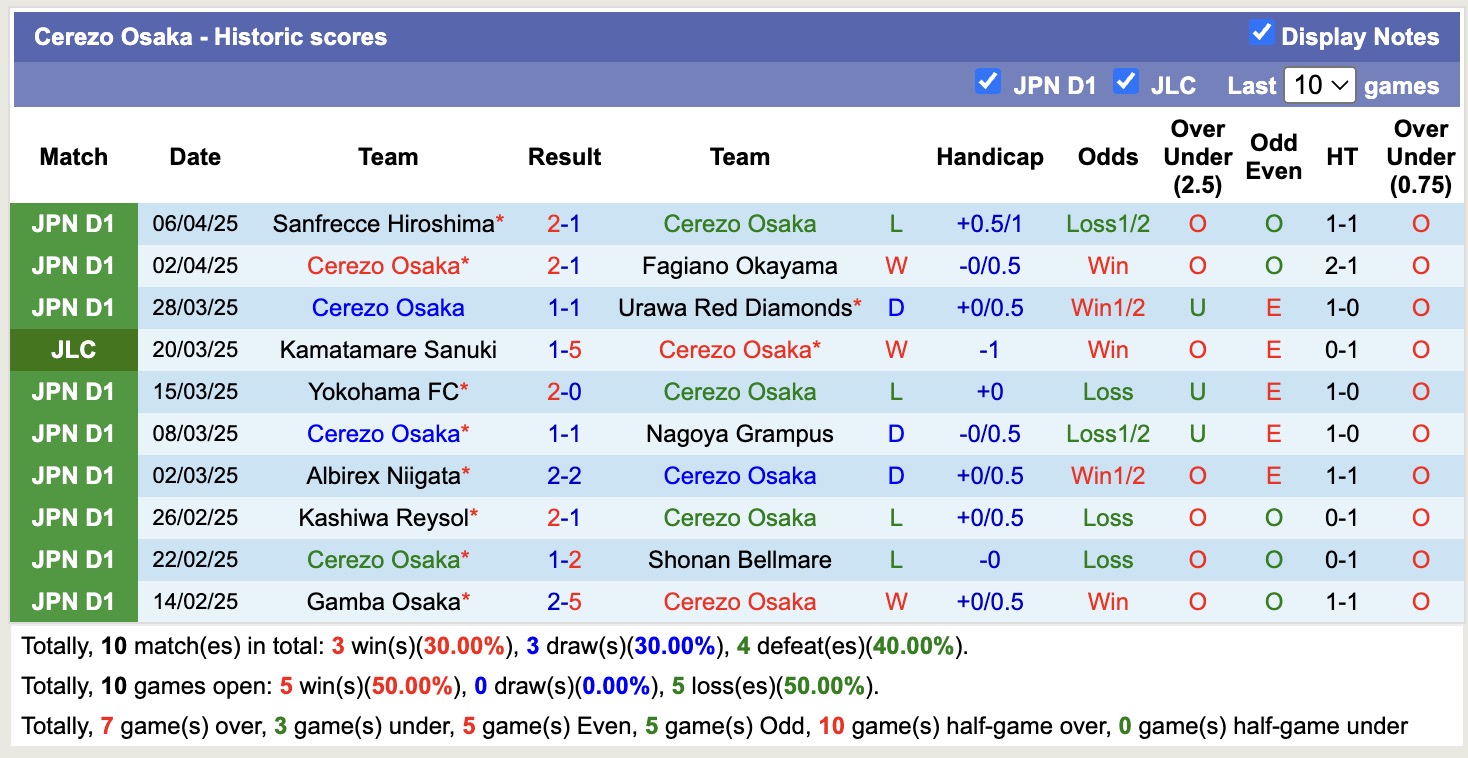Click the green JLC badge on the Kamatamare Sanuki row
Image resolution: width=1468 pixels, height=758 pixels.
pos(74,349)
